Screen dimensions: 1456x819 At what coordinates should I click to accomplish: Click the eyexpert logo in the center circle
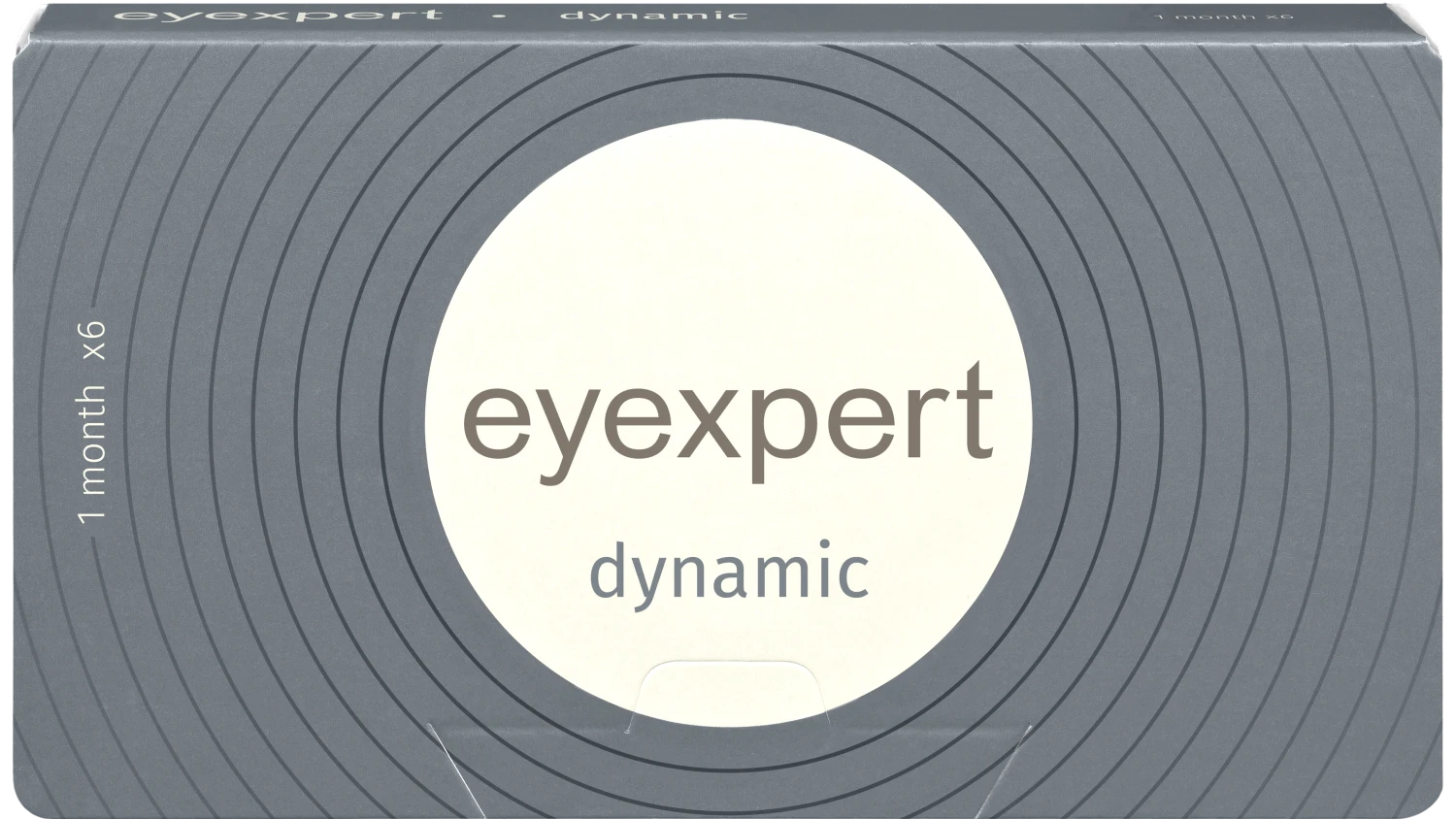click(x=728, y=417)
